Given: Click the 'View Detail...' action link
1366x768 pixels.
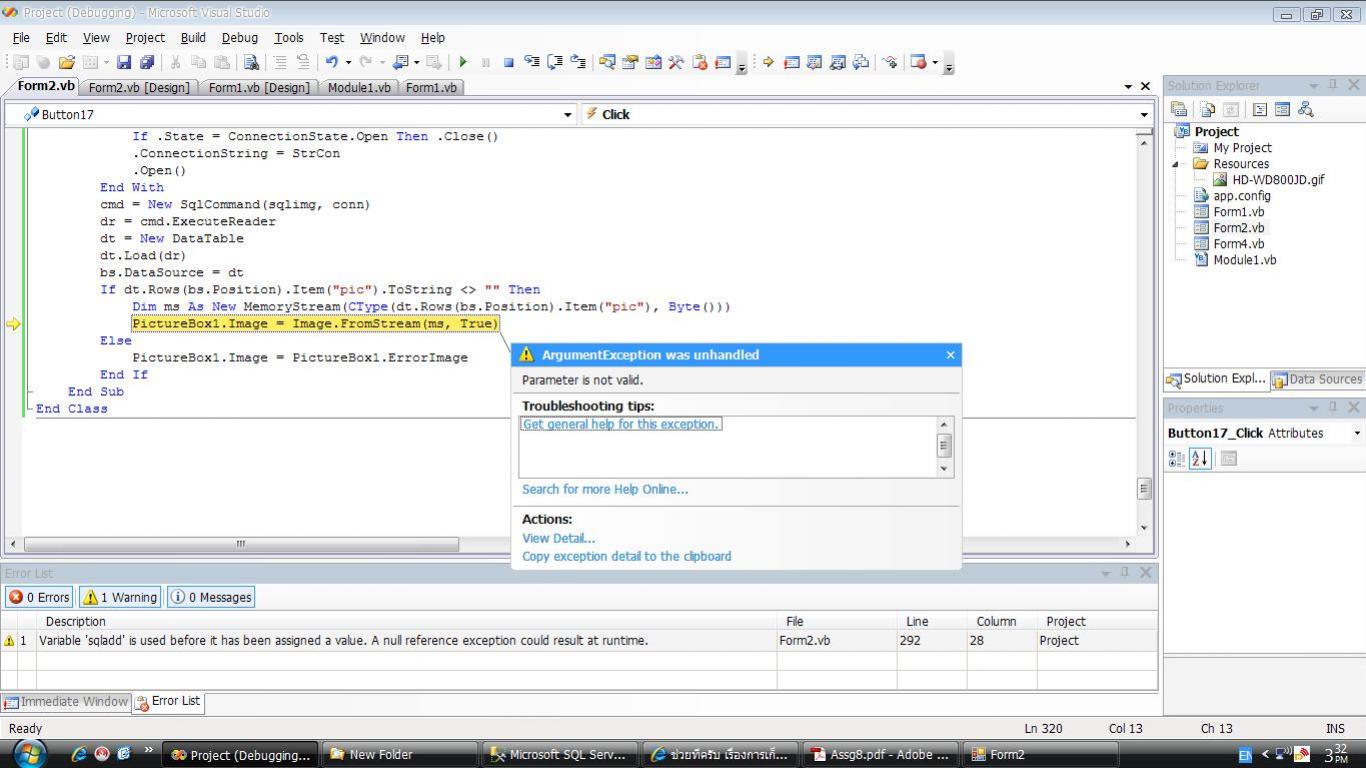Looking at the screenshot, I should tap(558, 538).
